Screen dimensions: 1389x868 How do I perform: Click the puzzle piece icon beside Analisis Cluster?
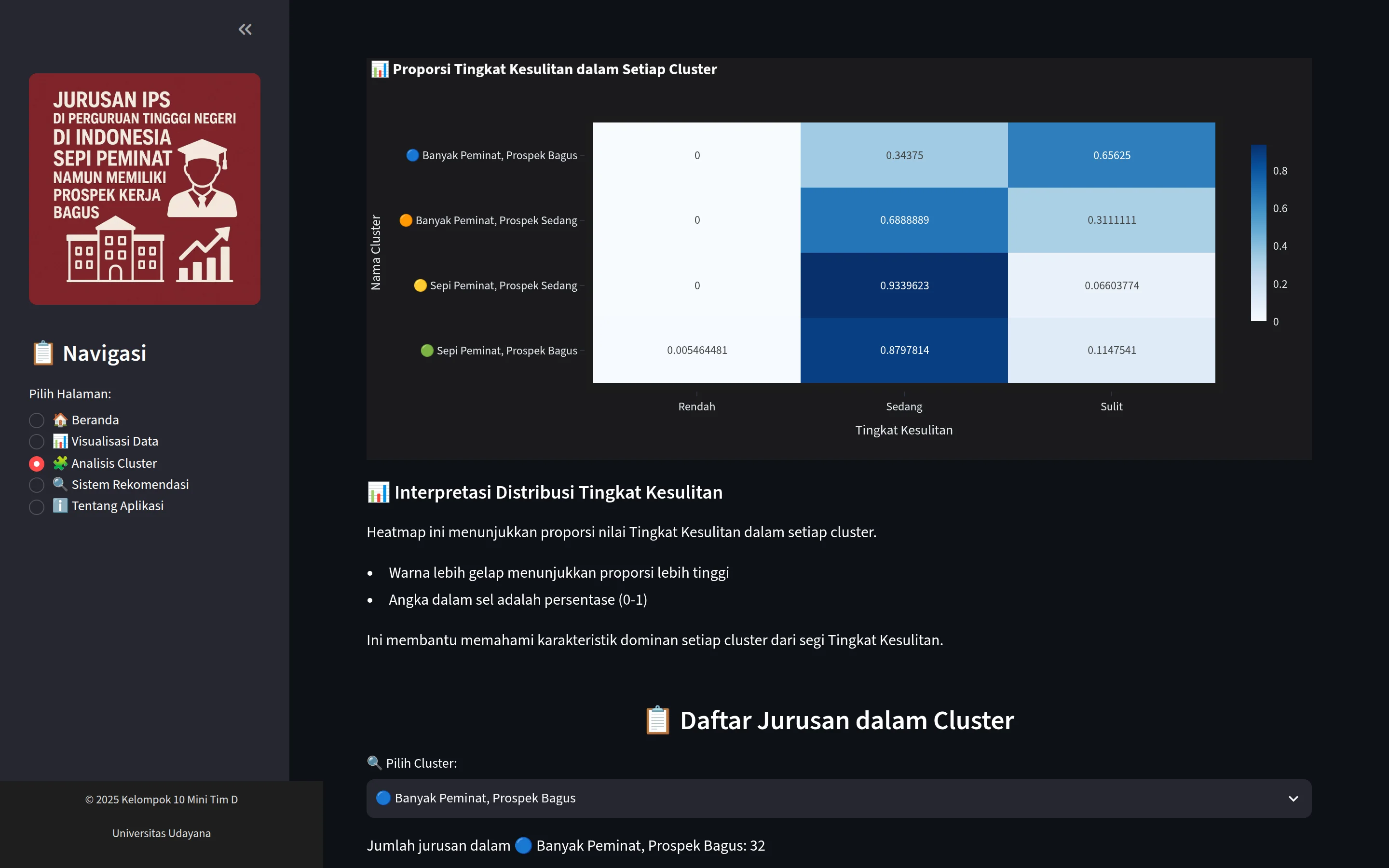pos(60,463)
